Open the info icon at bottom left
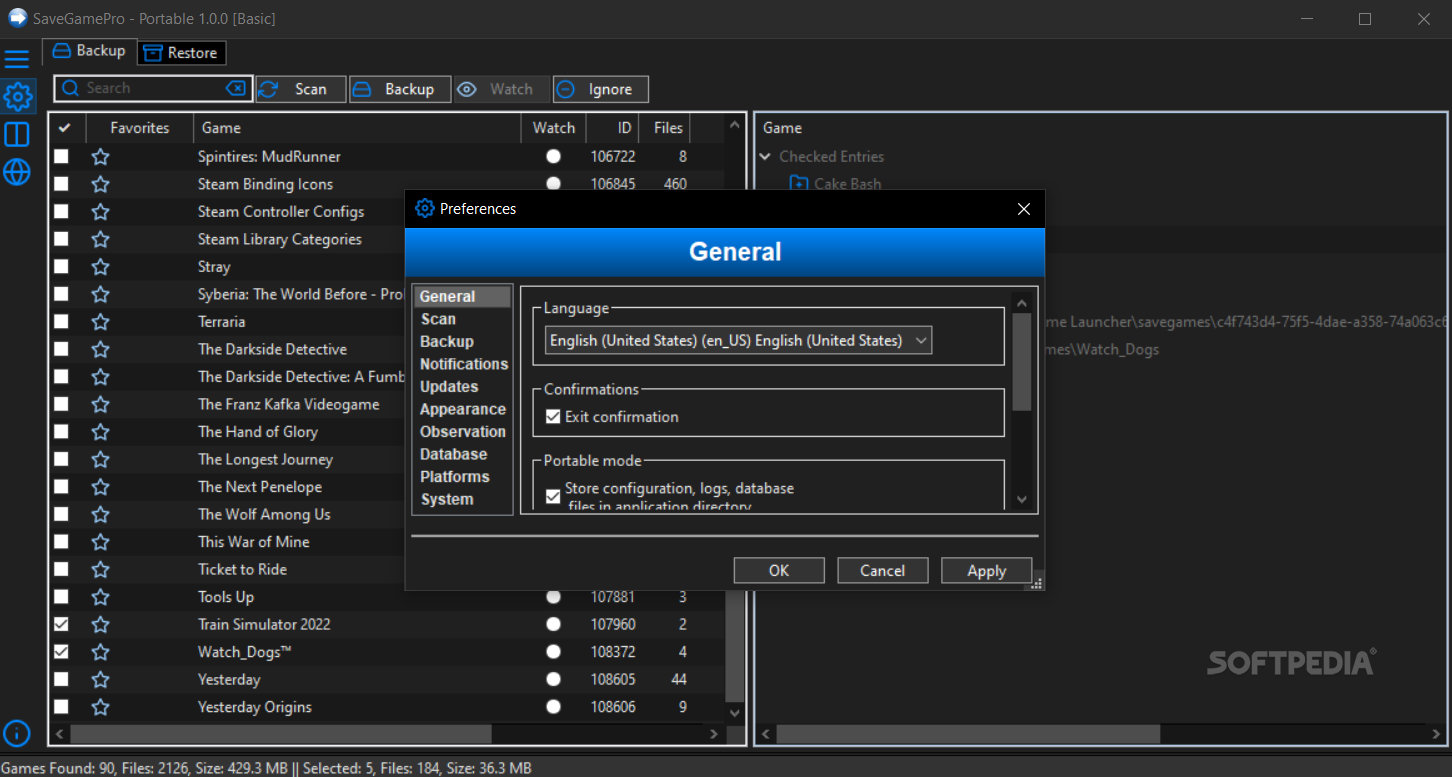Screen dimensions: 1452x777 click(17, 734)
